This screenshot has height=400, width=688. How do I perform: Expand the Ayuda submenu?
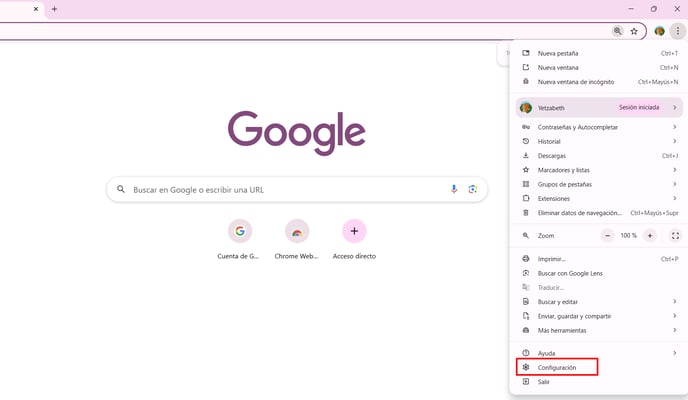(x=599, y=353)
